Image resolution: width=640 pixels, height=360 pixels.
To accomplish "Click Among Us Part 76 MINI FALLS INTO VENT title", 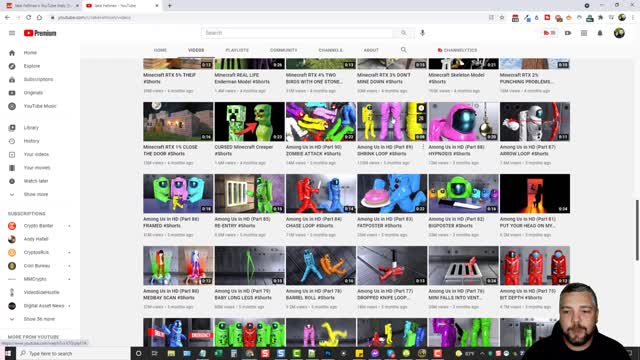I will (x=456, y=294).
